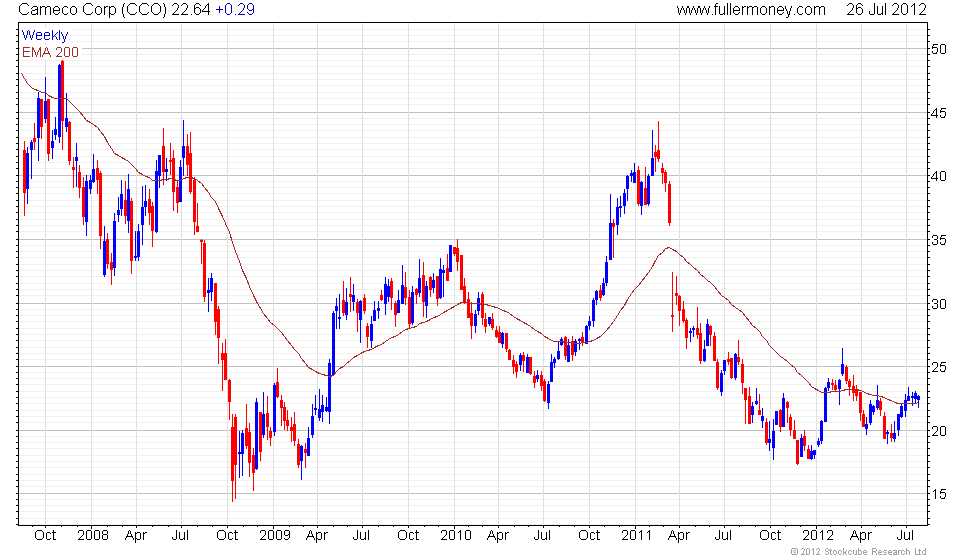The height and width of the screenshot is (560, 980).
Task: Click the 35 price axis label
Action: (x=939, y=240)
